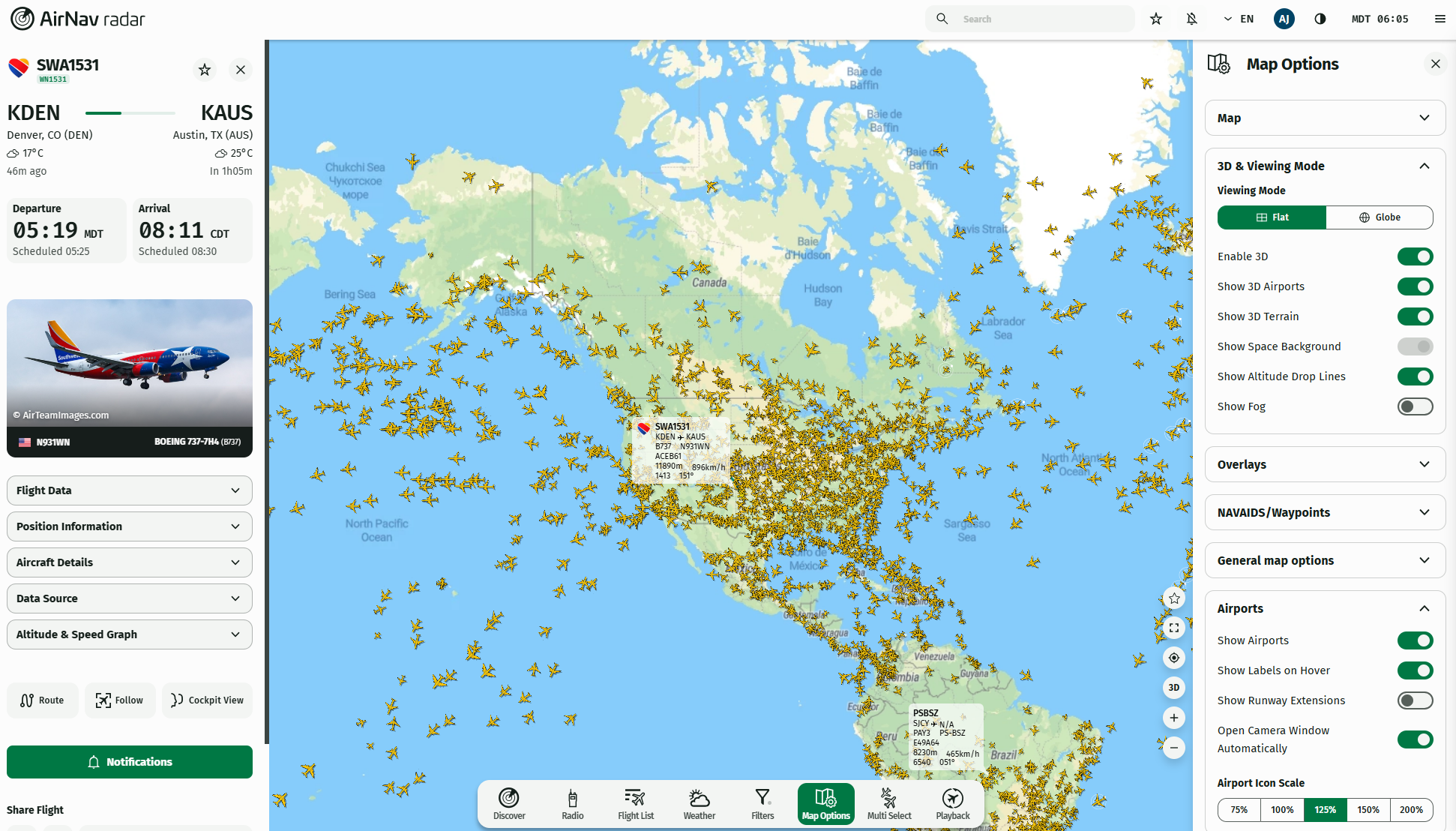Image resolution: width=1456 pixels, height=831 pixels.
Task: Toggle Show Airports switch
Action: tap(1415, 640)
